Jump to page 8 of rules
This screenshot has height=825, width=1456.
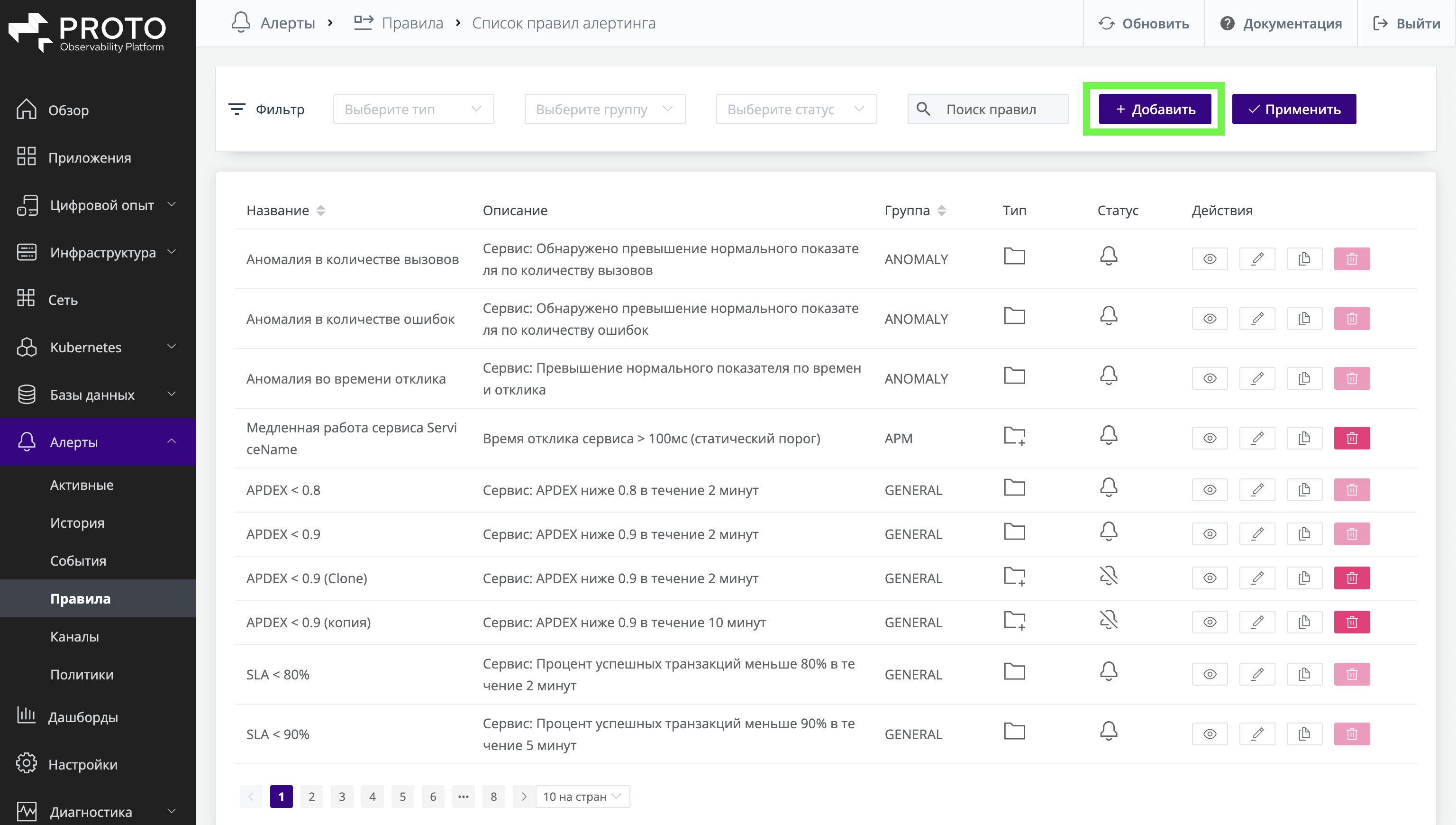click(x=493, y=796)
